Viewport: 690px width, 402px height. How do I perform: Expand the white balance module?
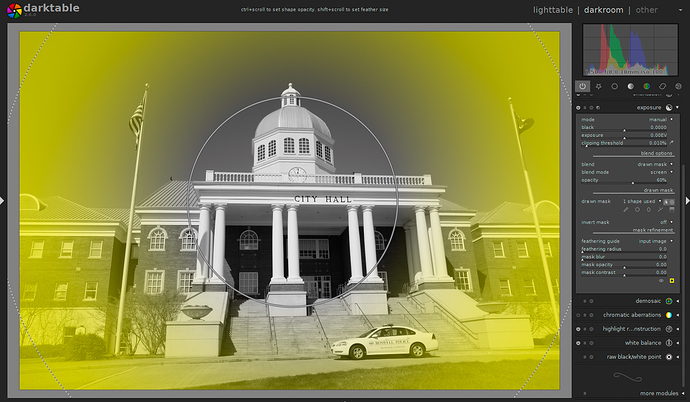(677, 343)
